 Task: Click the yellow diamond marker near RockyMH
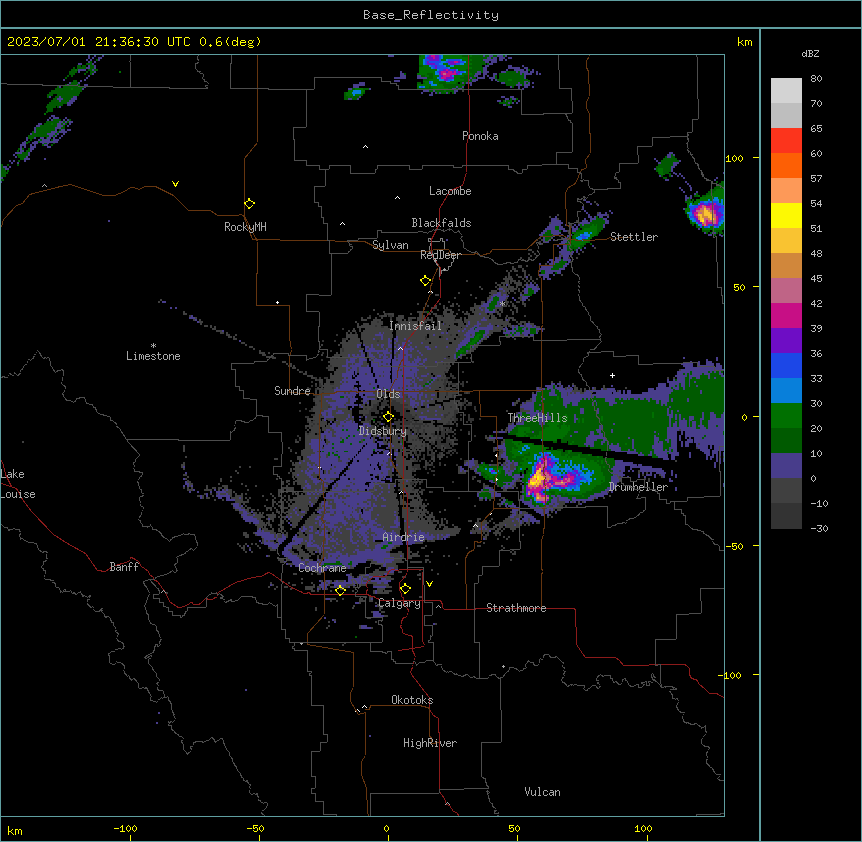tap(250, 204)
